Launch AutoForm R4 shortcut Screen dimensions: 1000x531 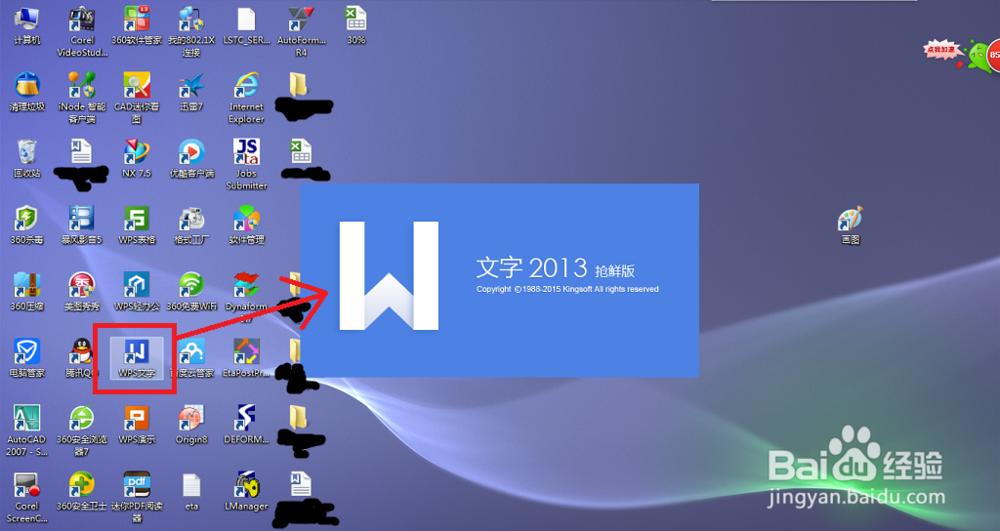(x=301, y=32)
